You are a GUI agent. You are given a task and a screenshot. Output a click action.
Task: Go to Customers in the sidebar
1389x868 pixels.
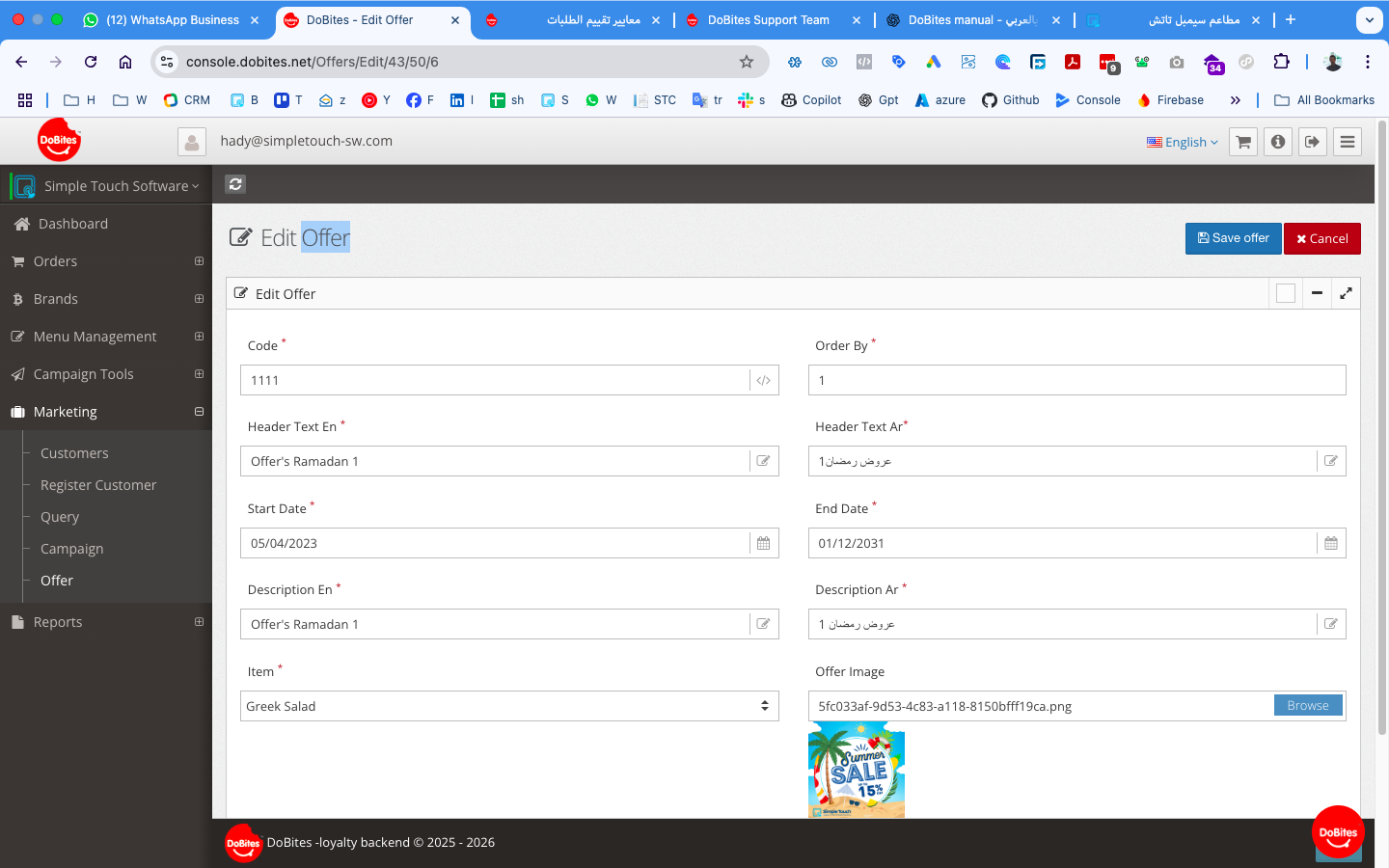[74, 453]
